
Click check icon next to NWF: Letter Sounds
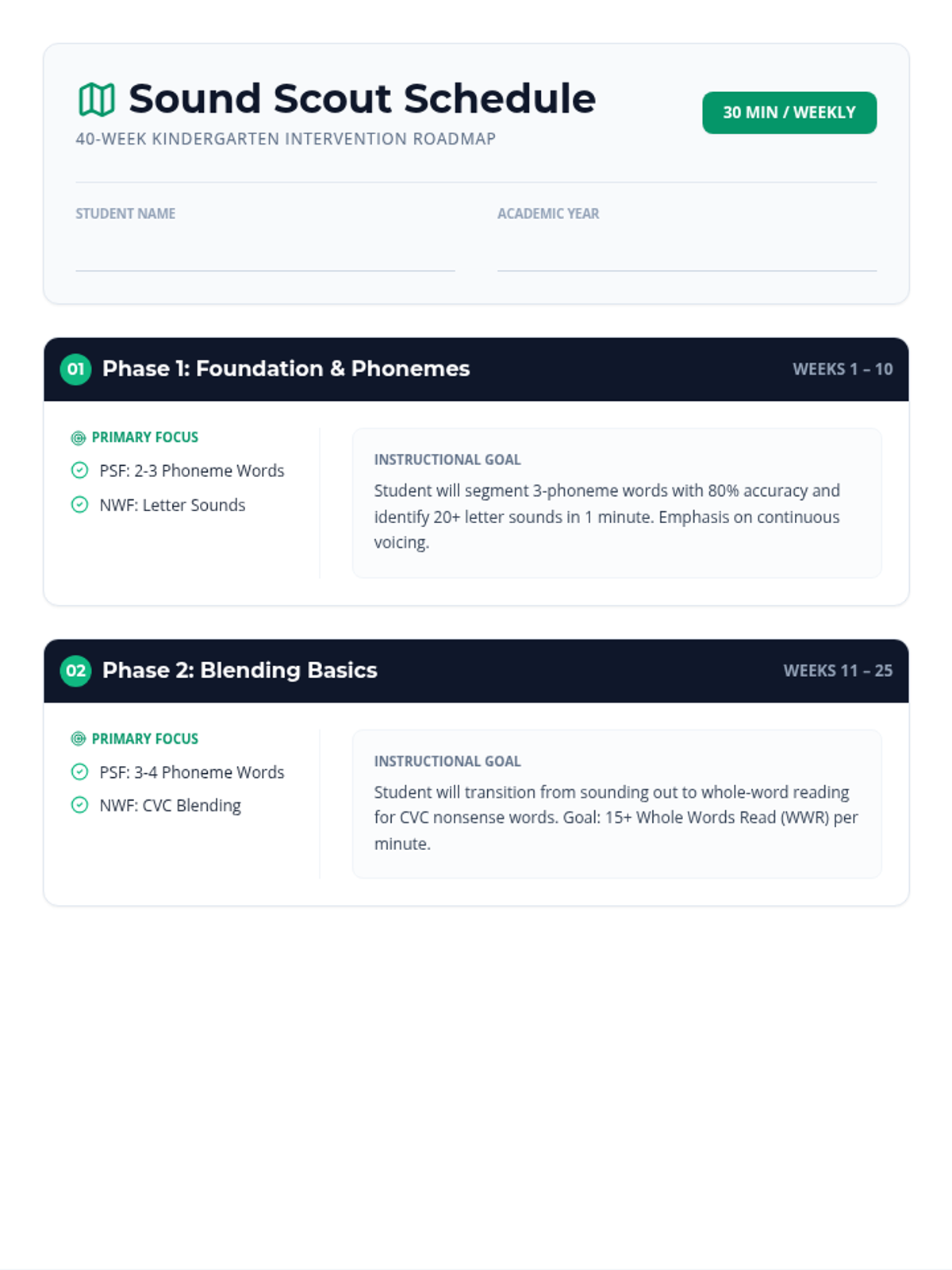point(79,505)
